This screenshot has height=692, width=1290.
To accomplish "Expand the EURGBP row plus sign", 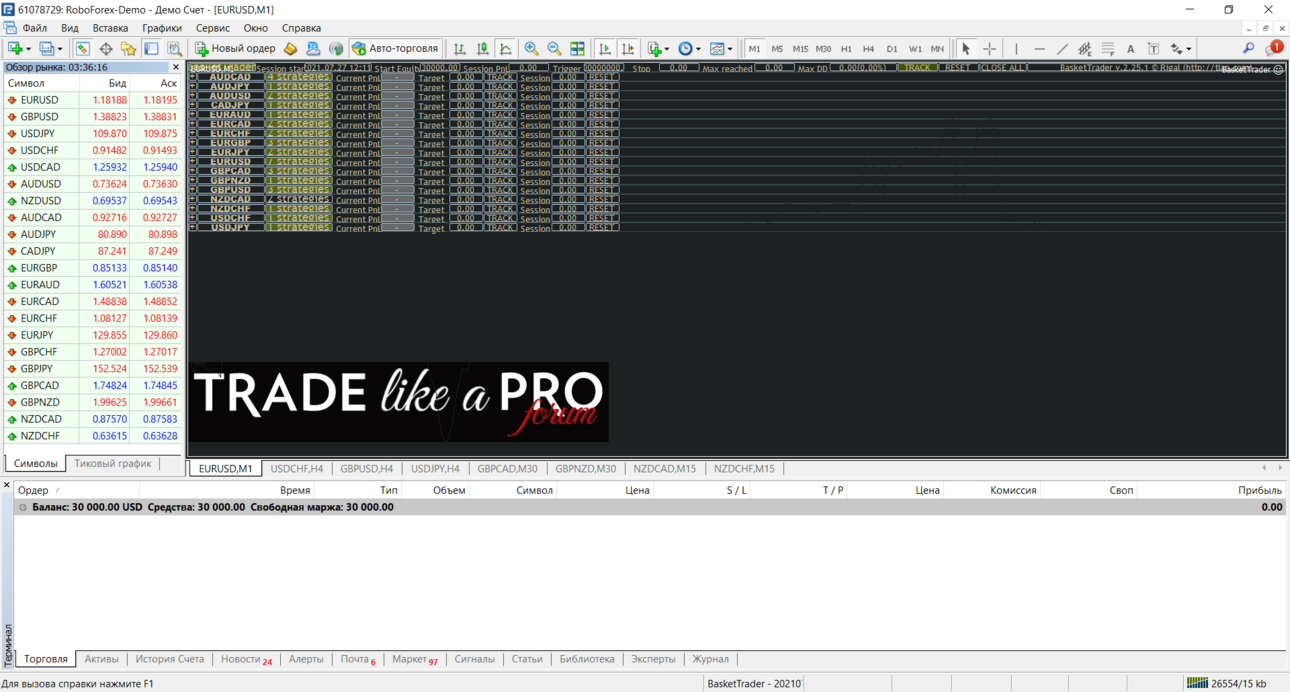I will pyautogui.click(x=193, y=143).
